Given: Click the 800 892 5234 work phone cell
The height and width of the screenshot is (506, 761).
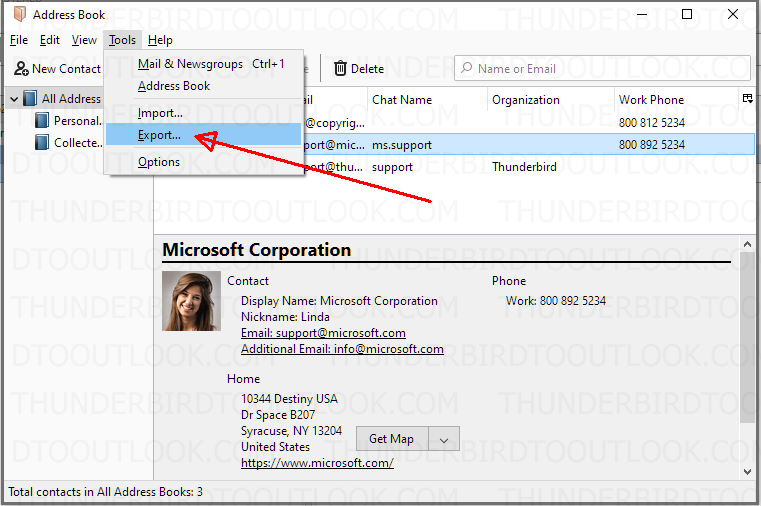Looking at the screenshot, I should tap(652, 145).
